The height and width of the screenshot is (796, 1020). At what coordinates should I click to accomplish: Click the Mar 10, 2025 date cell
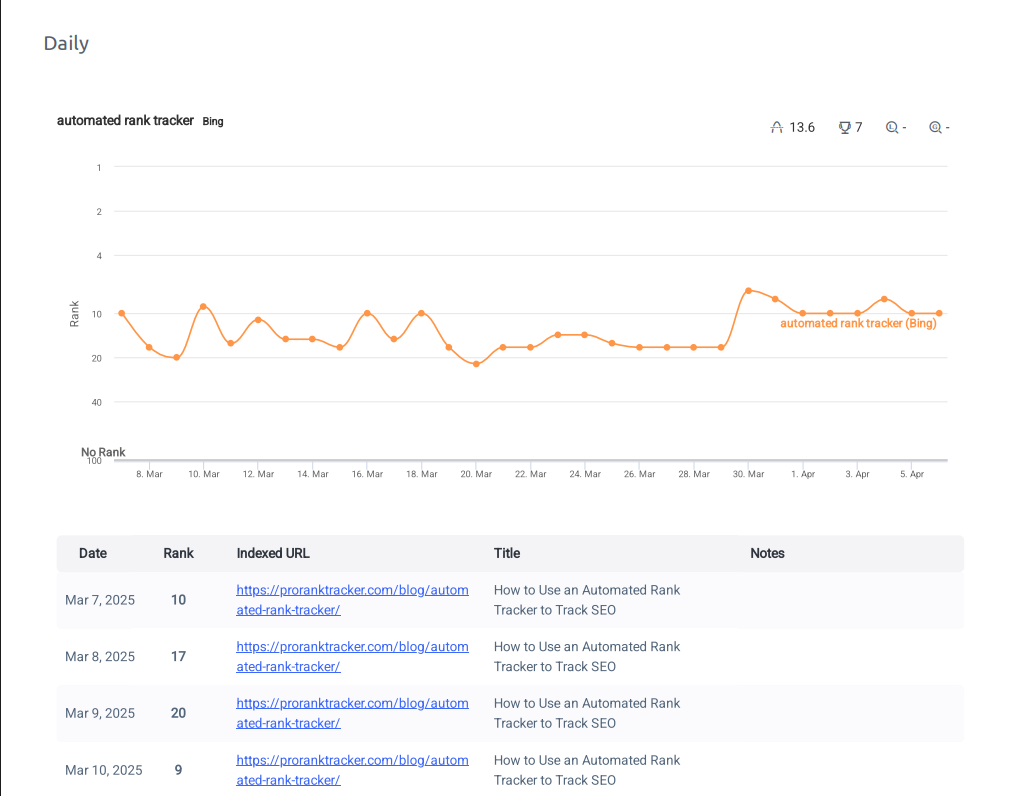click(x=103, y=770)
